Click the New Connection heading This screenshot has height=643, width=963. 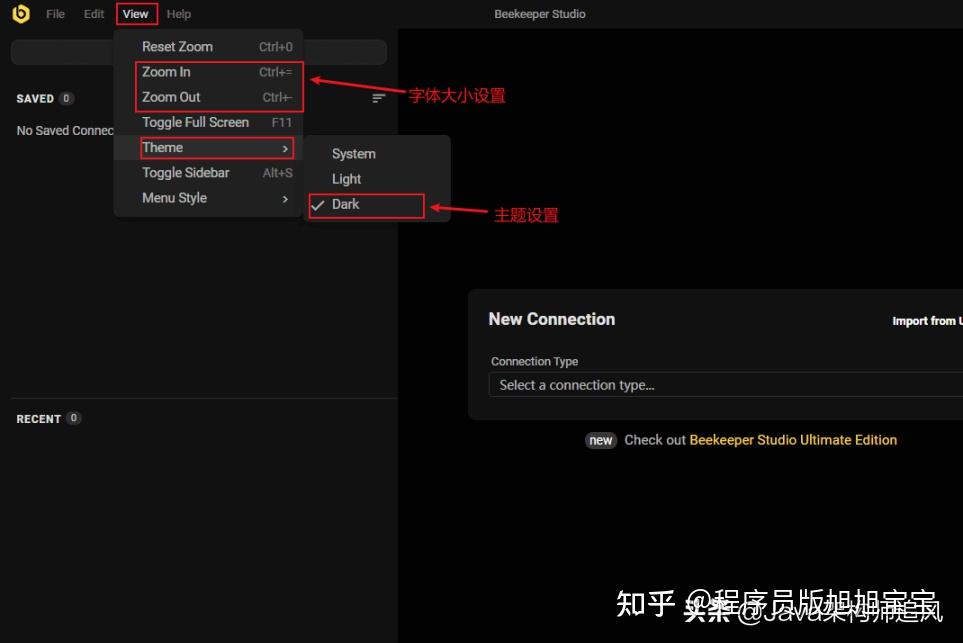tap(552, 319)
